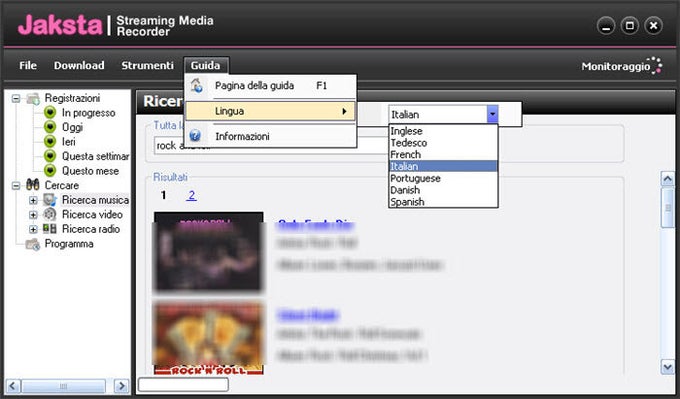Open the second result title link
Viewport: 680px width, 399px height.
pyautogui.click(x=307, y=315)
